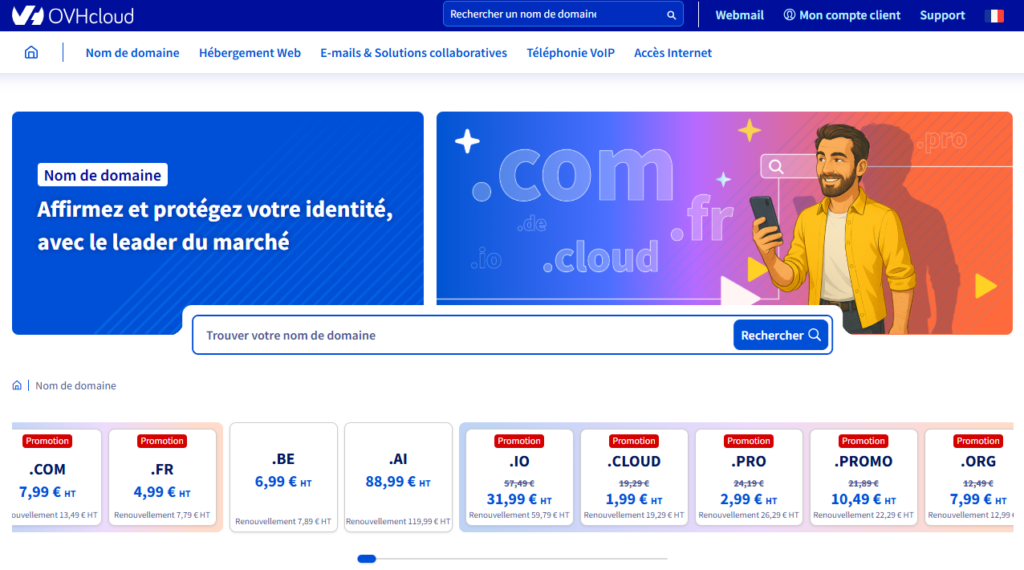1024x570 pixels.
Task: Click the OVHcloud logo
Action: point(73,15)
